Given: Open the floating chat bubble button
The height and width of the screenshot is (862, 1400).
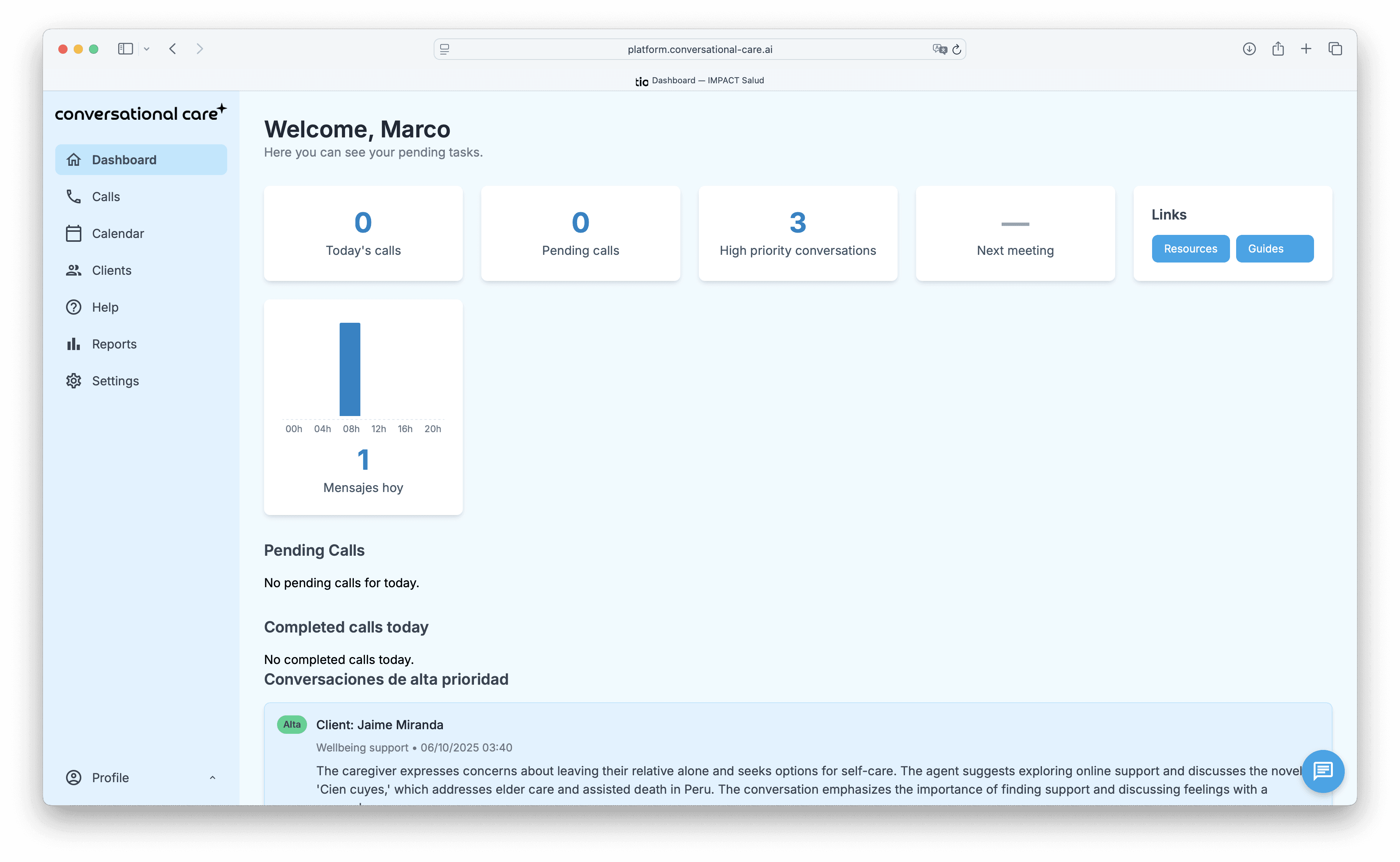Looking at the screenshot, I should 1322,771.
